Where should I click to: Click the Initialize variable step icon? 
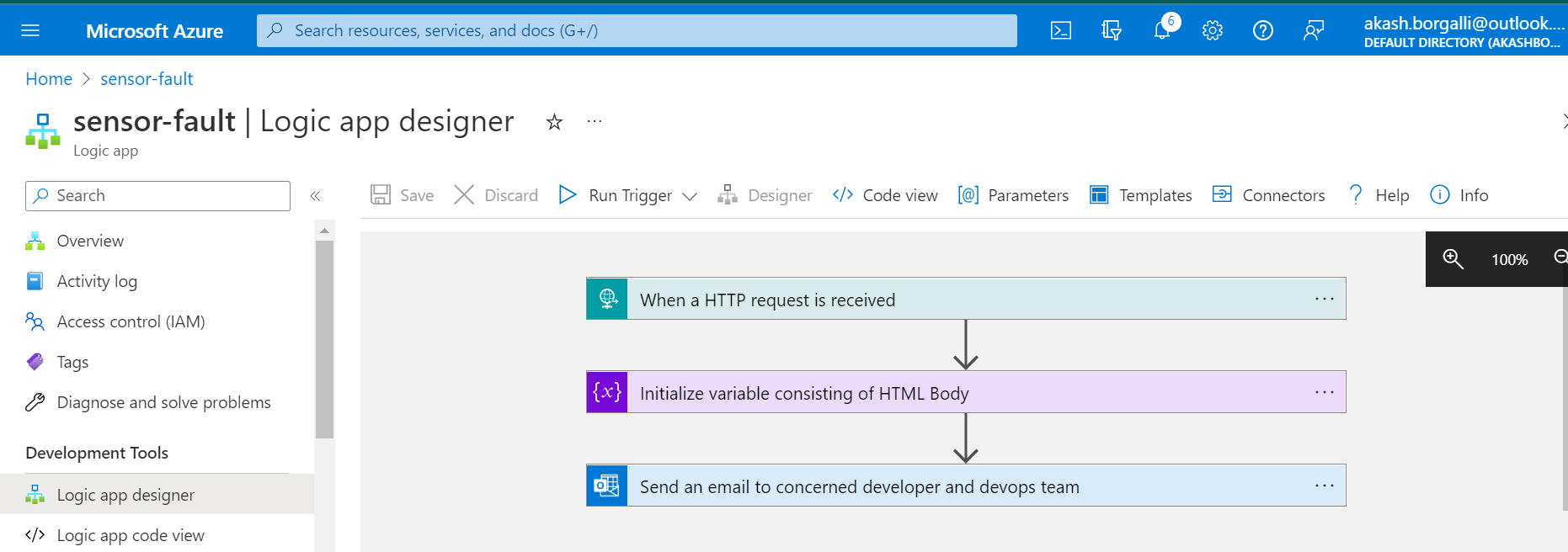[x=607, y=392]
